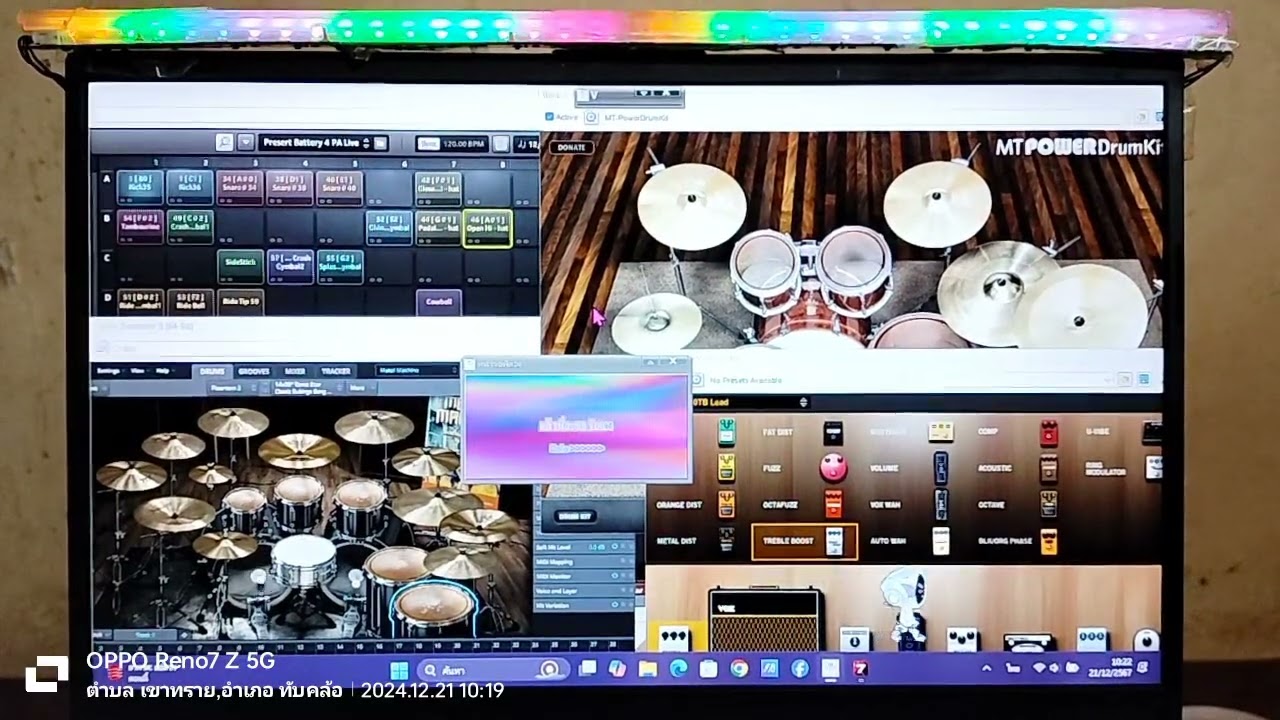Screen dimensions: 1280x720
Task: Select the Acoustic pedal icon
Action: 1048,468
